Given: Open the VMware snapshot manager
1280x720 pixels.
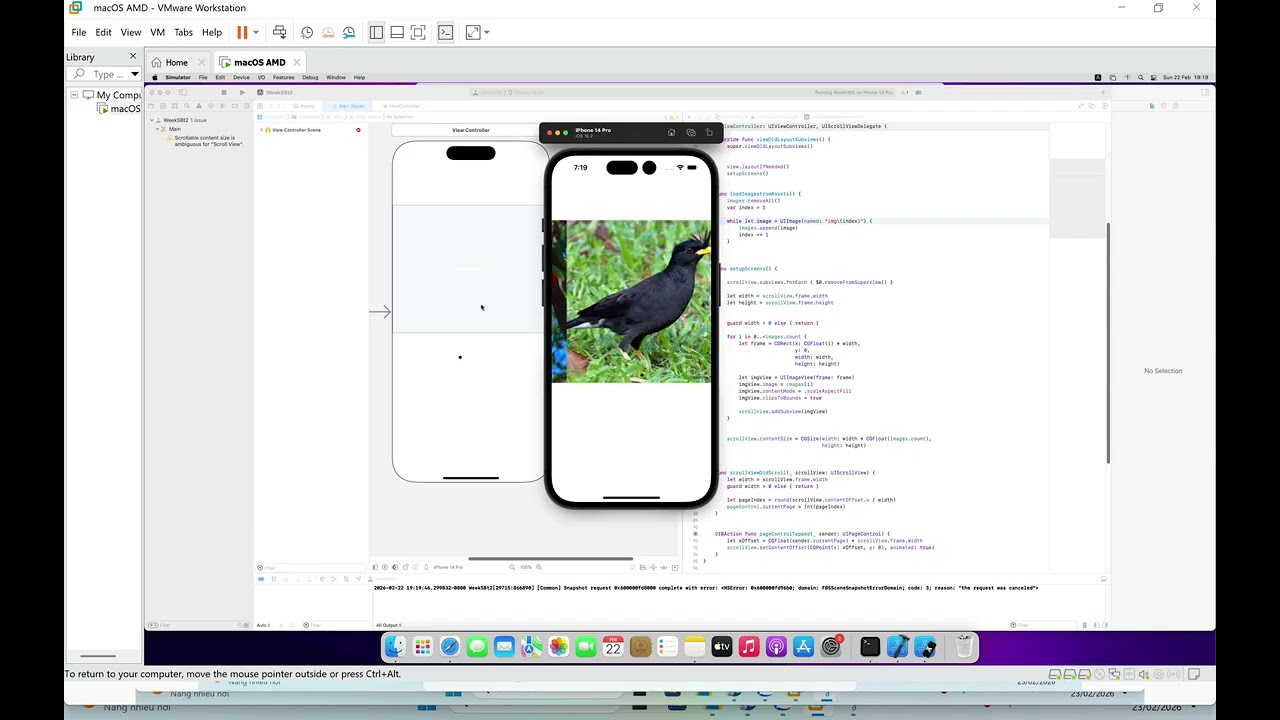Looking at the screenshot, I should [x=349, y=32].
